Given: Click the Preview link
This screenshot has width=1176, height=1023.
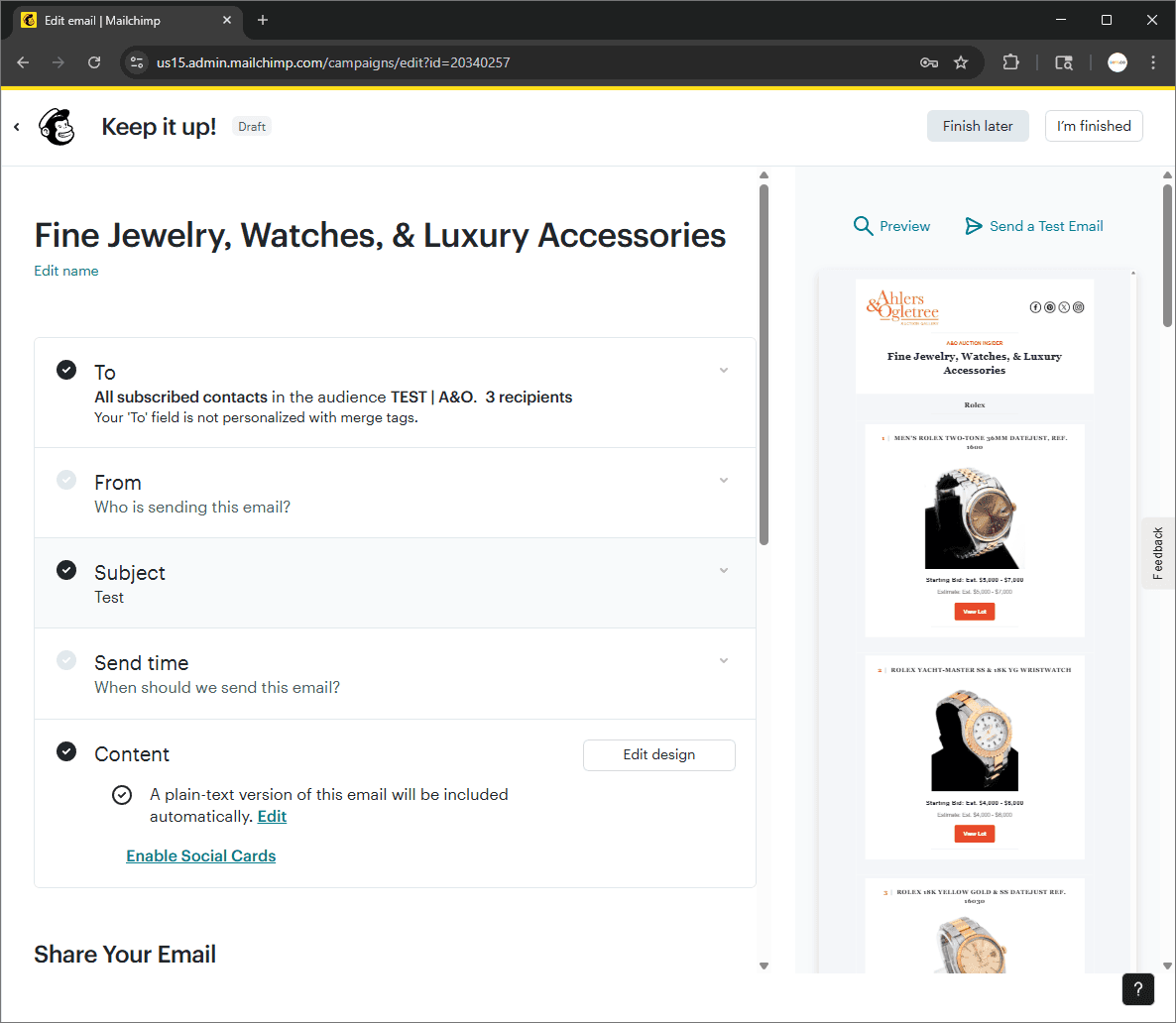Looking at the screenshot, I should (904, 226).
